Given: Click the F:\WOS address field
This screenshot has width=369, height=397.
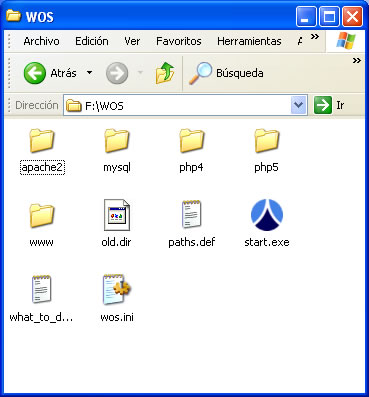Looking at the screenshot, I should (x=185, y=106).
